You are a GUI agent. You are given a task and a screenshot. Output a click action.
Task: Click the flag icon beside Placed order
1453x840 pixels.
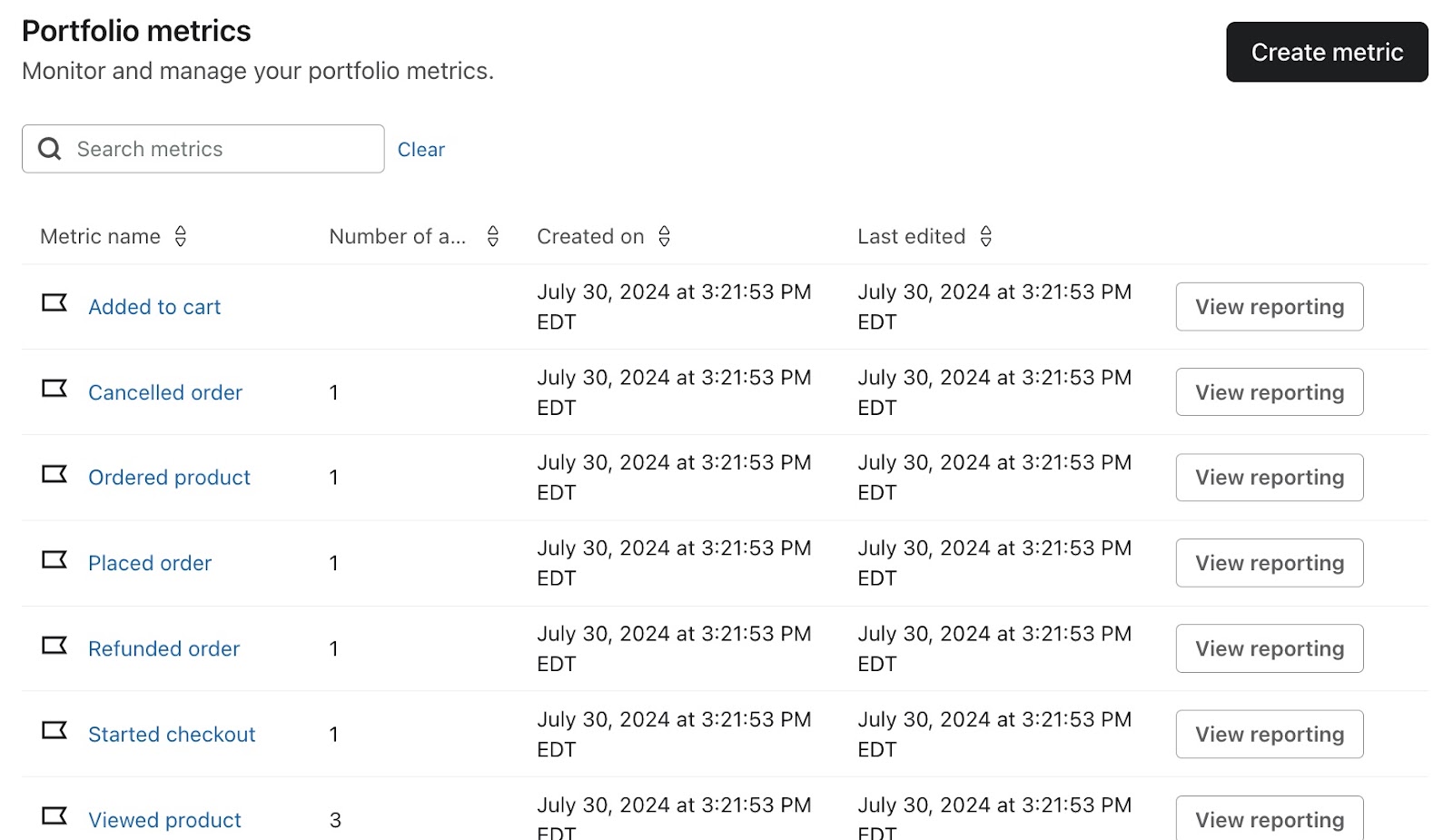[x=54, y=559]
